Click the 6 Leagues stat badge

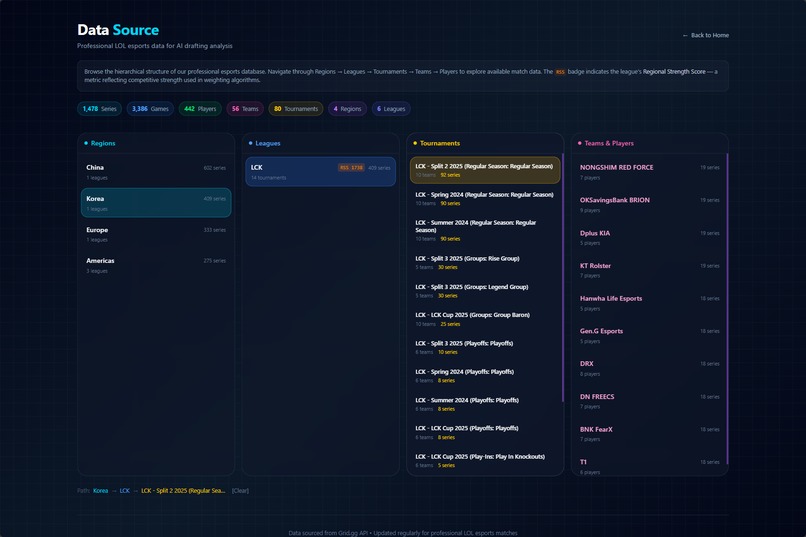point(391,109)
